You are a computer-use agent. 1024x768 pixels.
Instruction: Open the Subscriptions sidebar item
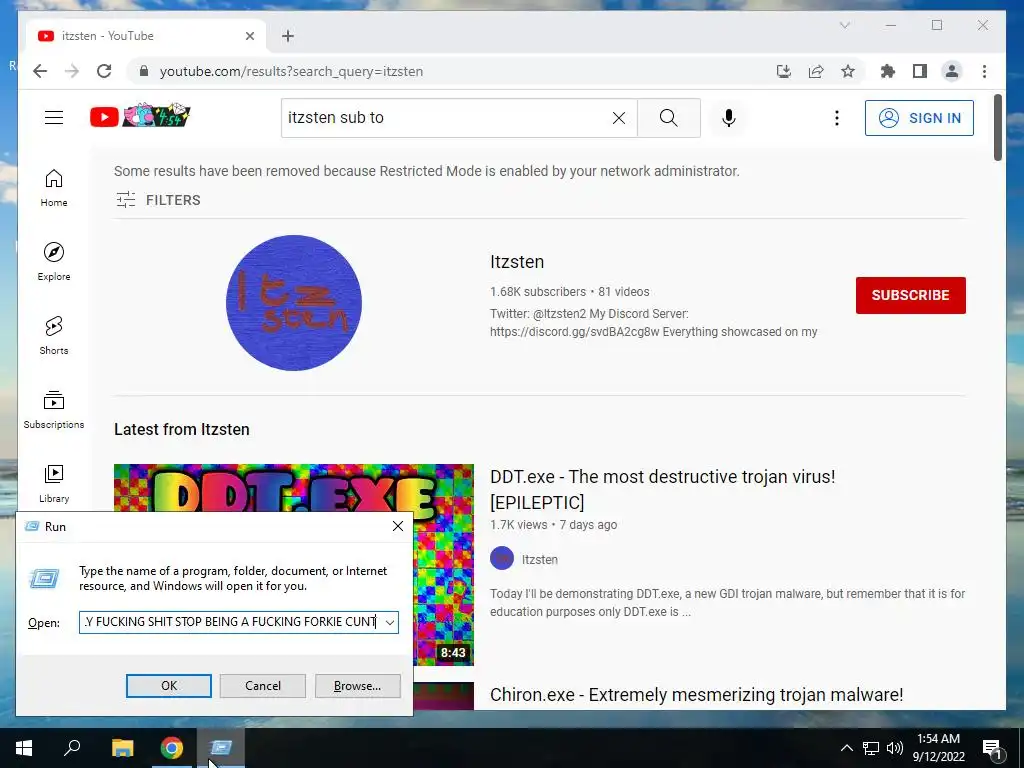point(54,410)
